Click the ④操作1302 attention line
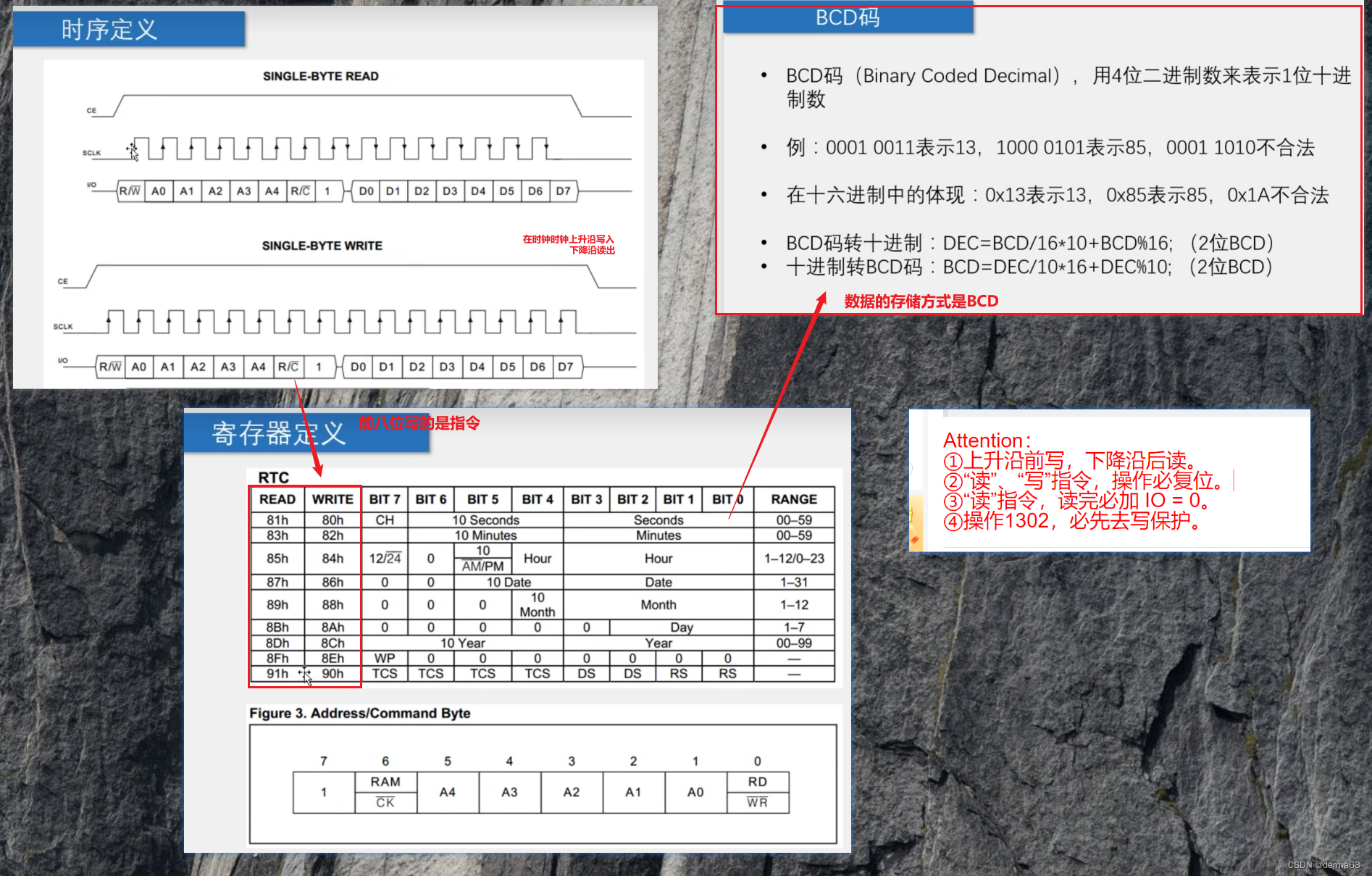1372x876 pixels. [x=1075, y=521]
